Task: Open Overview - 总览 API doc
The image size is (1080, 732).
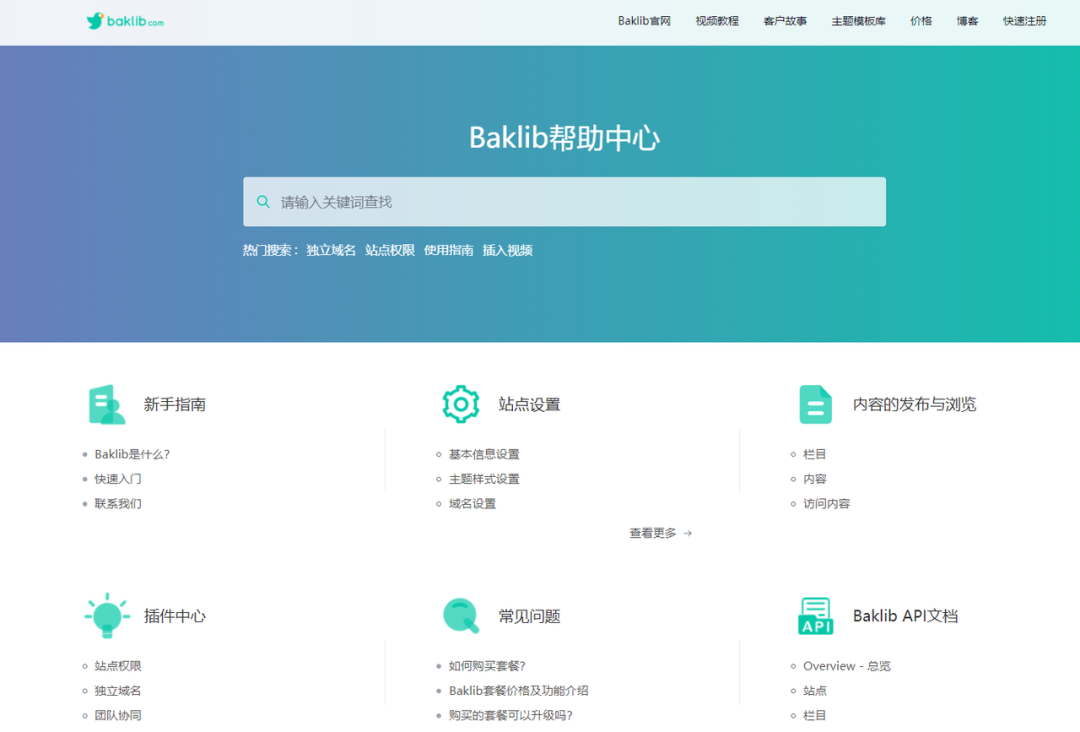Action: [847, 666]
